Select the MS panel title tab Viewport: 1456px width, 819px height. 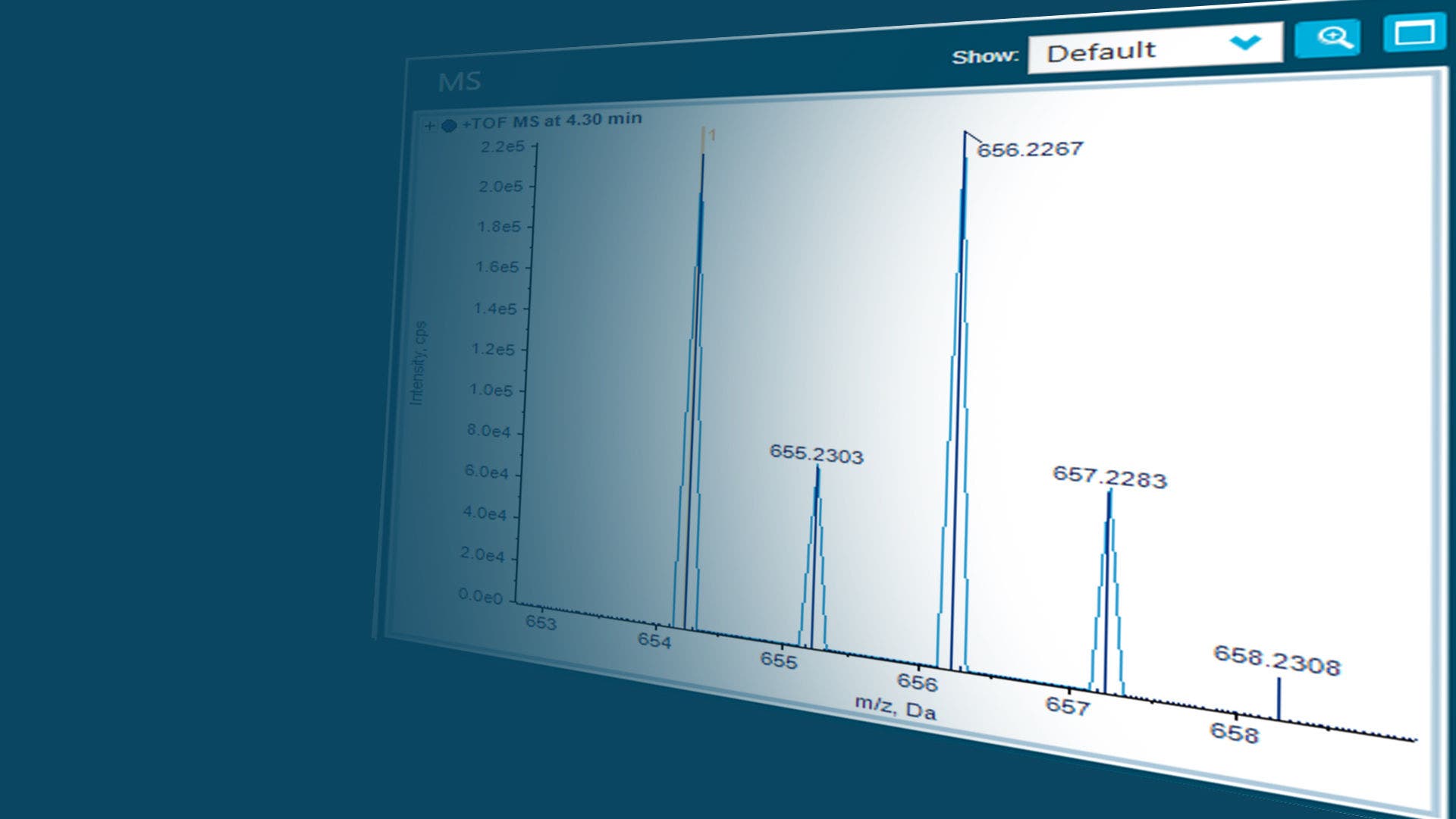click(x=460, y=81)
